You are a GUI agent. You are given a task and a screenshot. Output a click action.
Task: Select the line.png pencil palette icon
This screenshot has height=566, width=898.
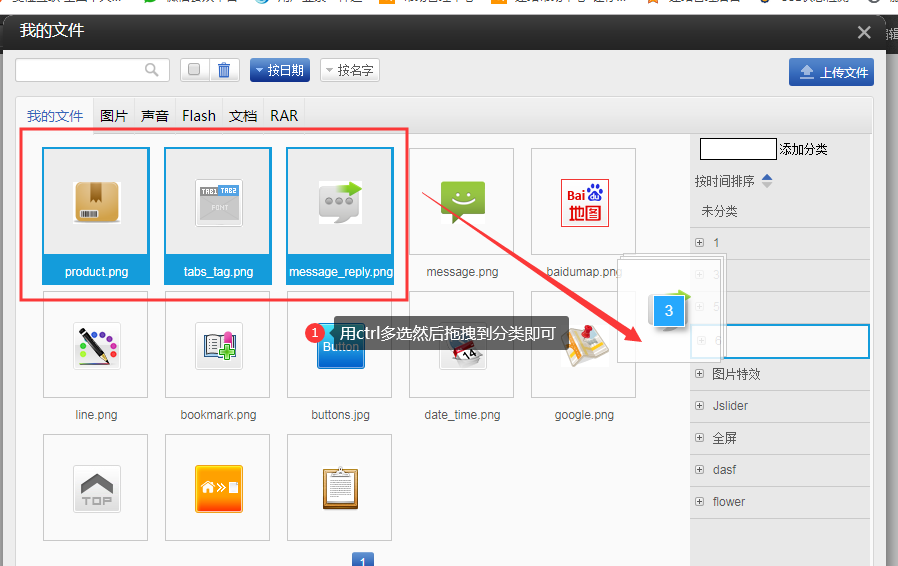click(x=96, y=346)
